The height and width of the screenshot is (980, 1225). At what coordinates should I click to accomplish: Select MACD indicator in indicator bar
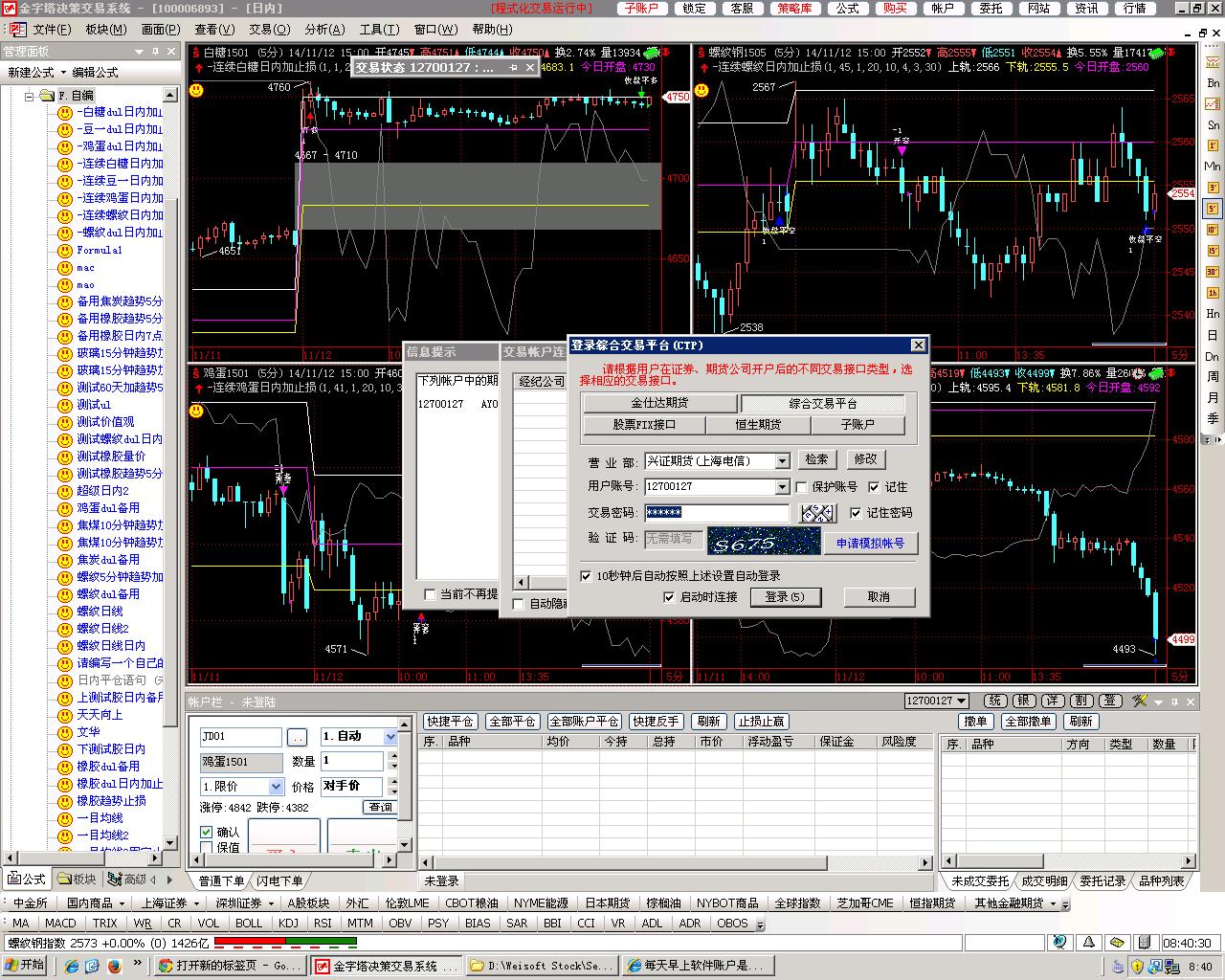(x=60, y=924)
